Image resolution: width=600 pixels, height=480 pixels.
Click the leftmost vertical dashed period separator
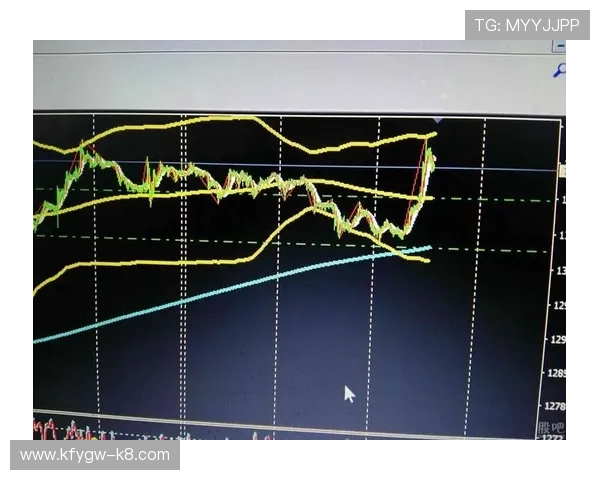pos(96,300)
